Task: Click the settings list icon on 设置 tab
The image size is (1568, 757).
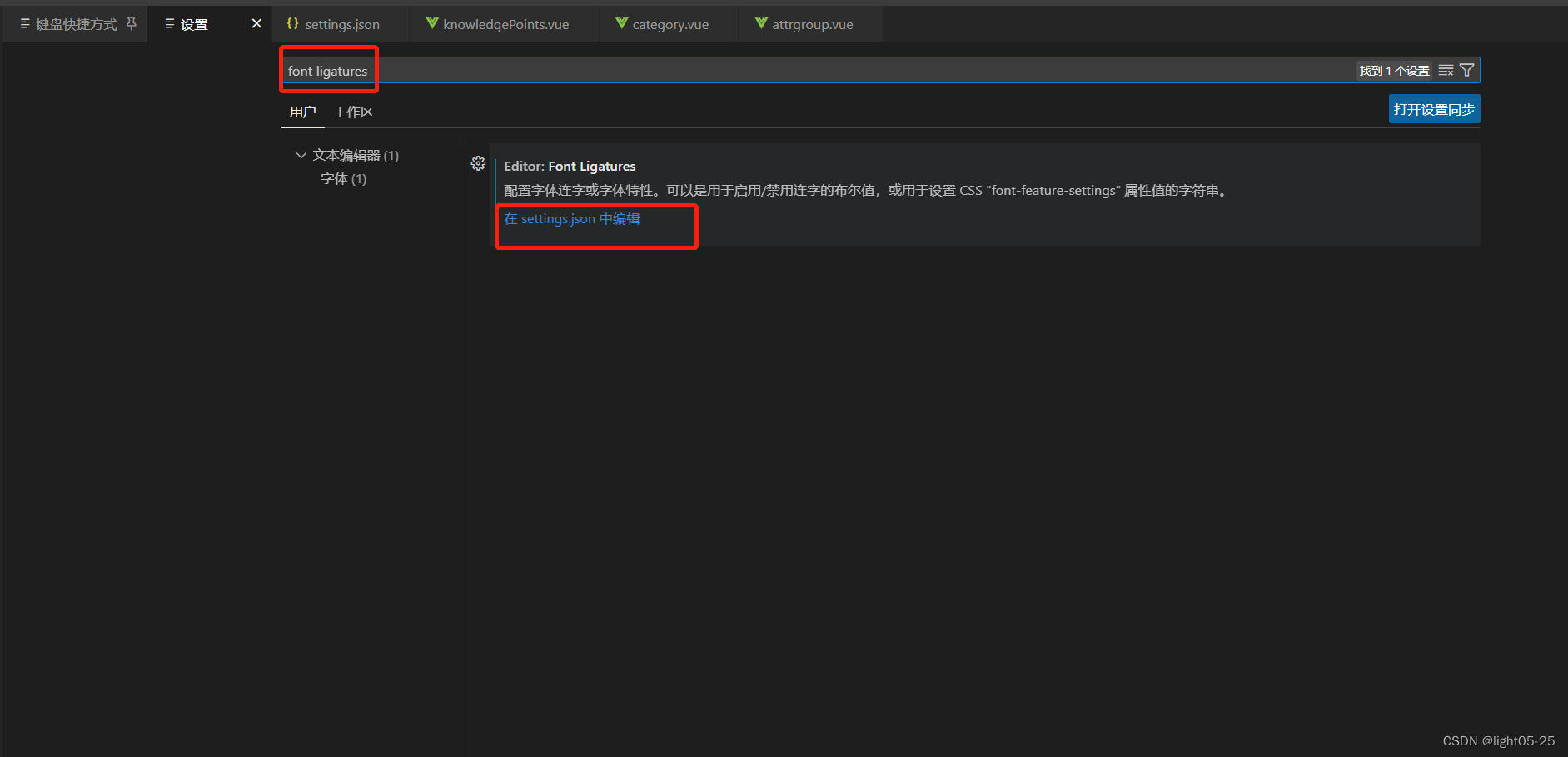Action: tap(167, 23)
